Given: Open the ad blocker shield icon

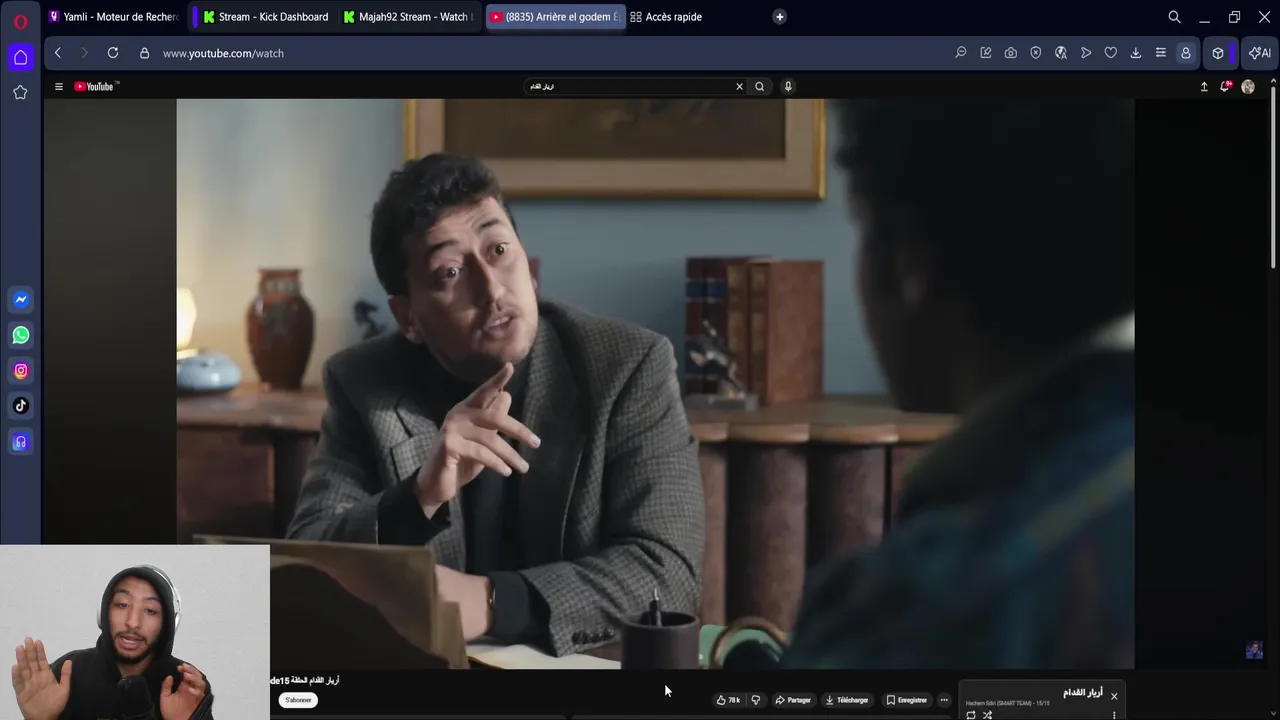Looking at the screenshot, I should [x=1036, y=53].
